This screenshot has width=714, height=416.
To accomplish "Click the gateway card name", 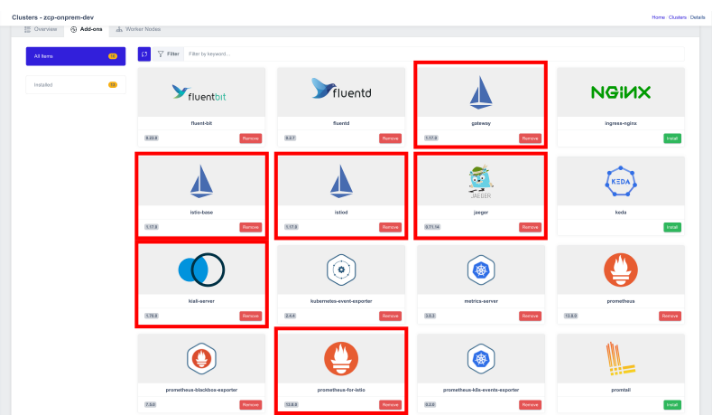I will point(481,123).
